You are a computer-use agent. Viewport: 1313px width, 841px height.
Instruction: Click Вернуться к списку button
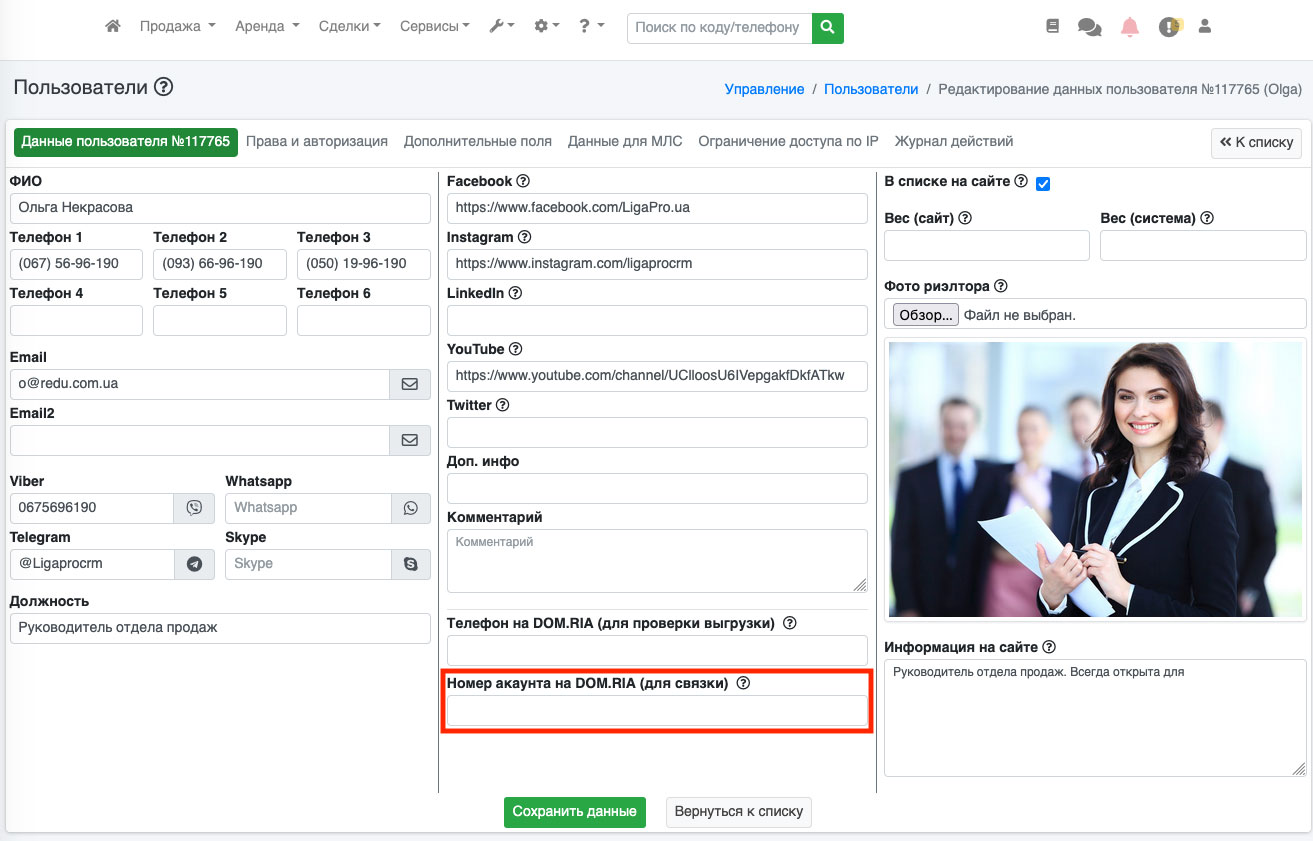click(739, 812)
